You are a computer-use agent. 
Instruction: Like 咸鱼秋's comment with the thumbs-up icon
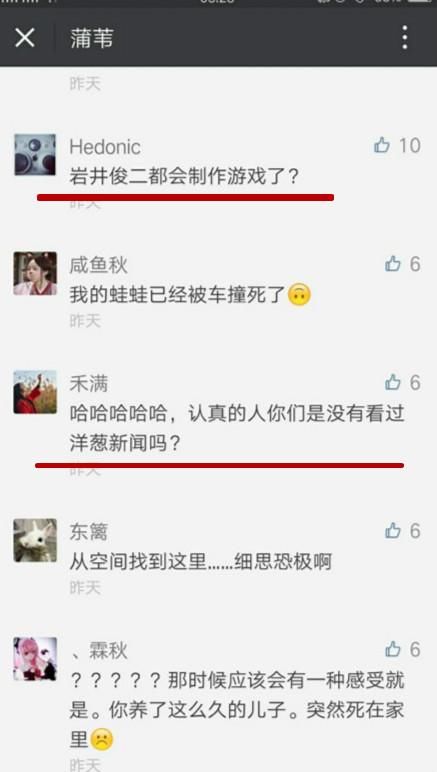click(x=393, y=264)
